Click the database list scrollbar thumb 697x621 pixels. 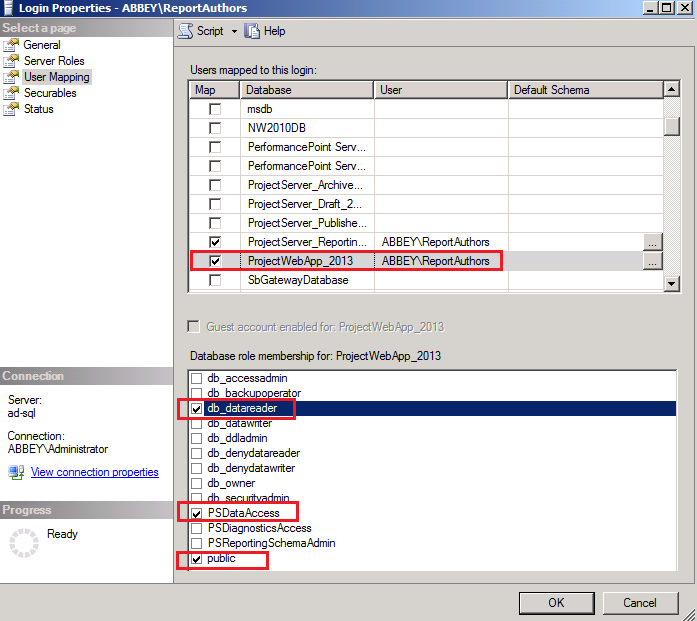click(672, 126)
